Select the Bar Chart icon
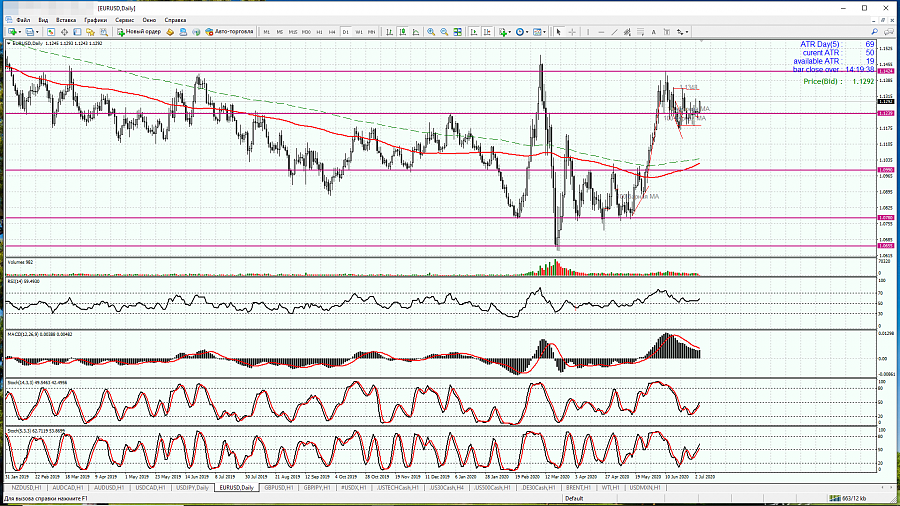The height and width of the screenshot is (506, 900). click(x=389, y=32)
